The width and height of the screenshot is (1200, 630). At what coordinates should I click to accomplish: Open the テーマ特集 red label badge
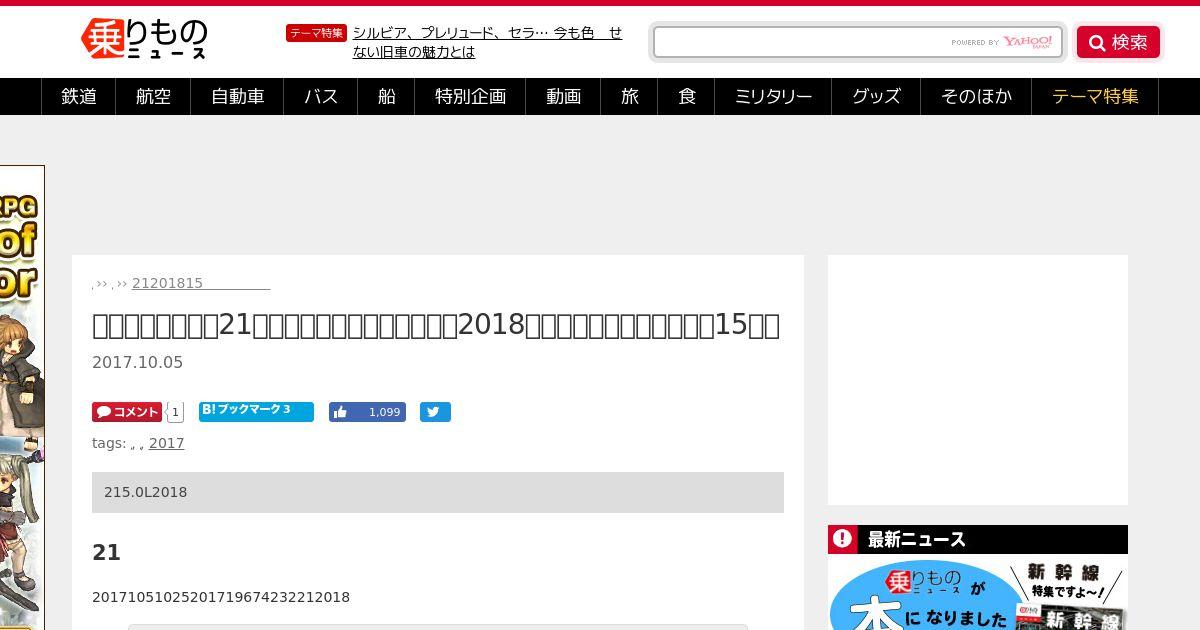[316, 33]
